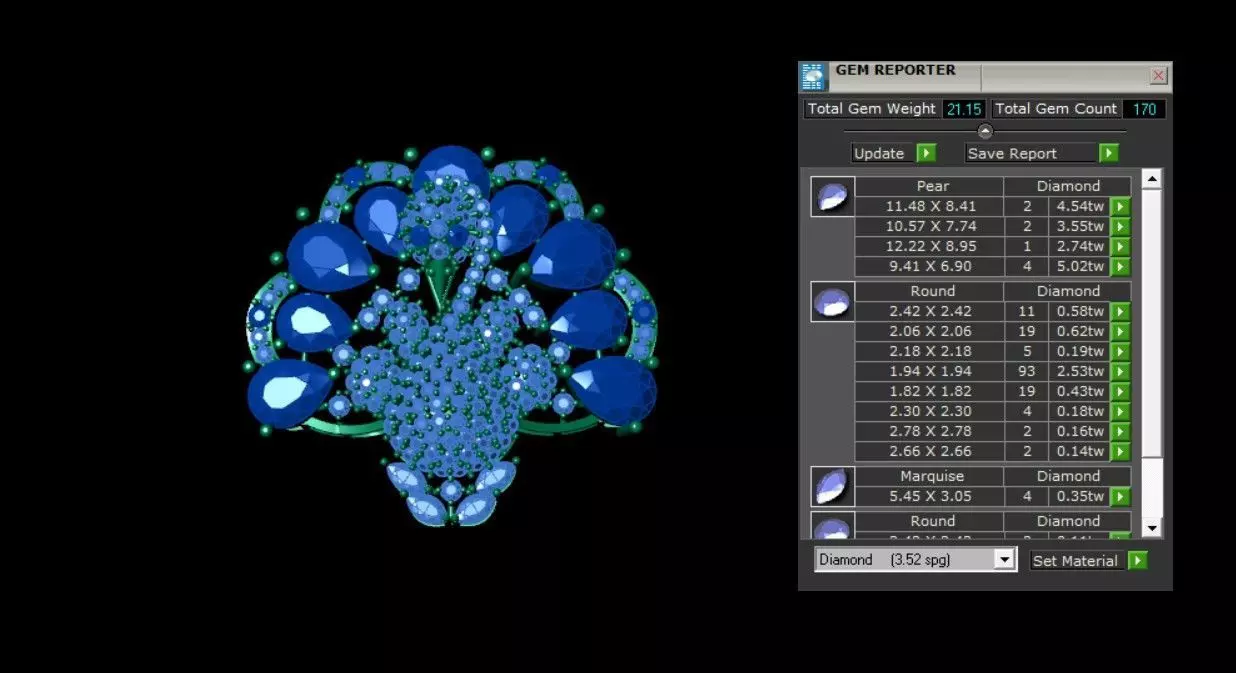Click the green arrow next to Set Material

pyautogui.click(x=1137, y=560)
